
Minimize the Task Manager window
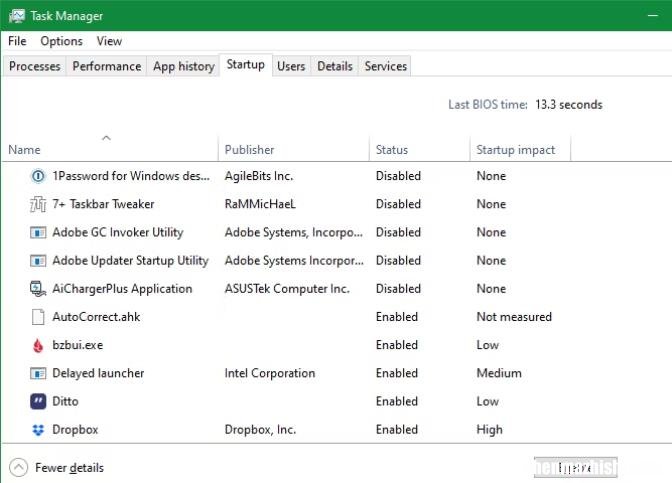pos(653,15)
